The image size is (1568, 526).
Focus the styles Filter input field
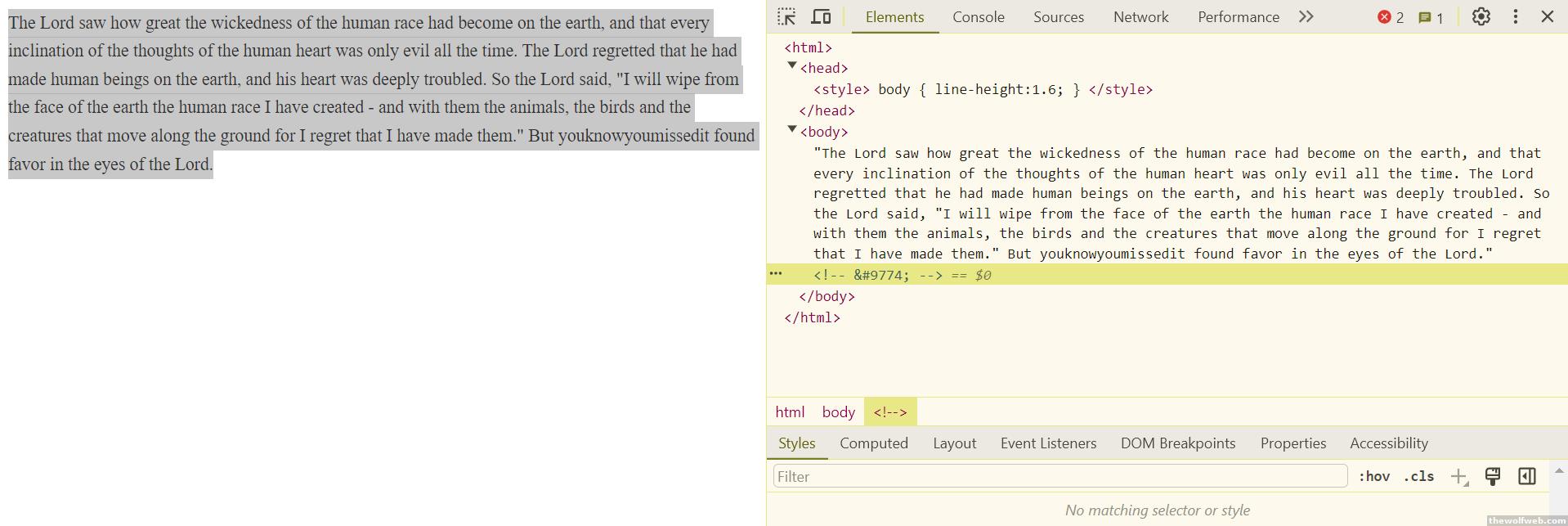(1060, 477)
